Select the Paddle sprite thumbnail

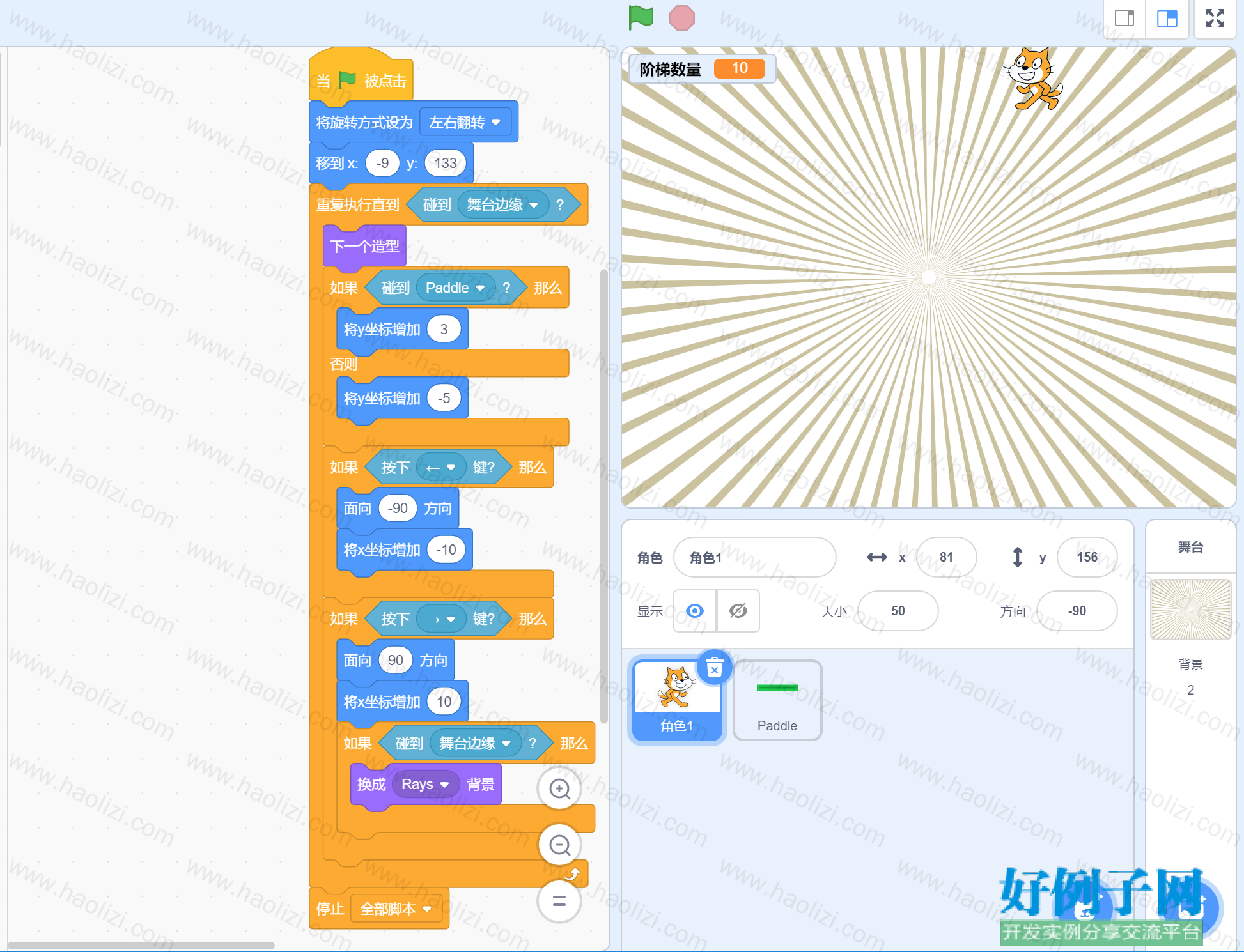(777, 700)
